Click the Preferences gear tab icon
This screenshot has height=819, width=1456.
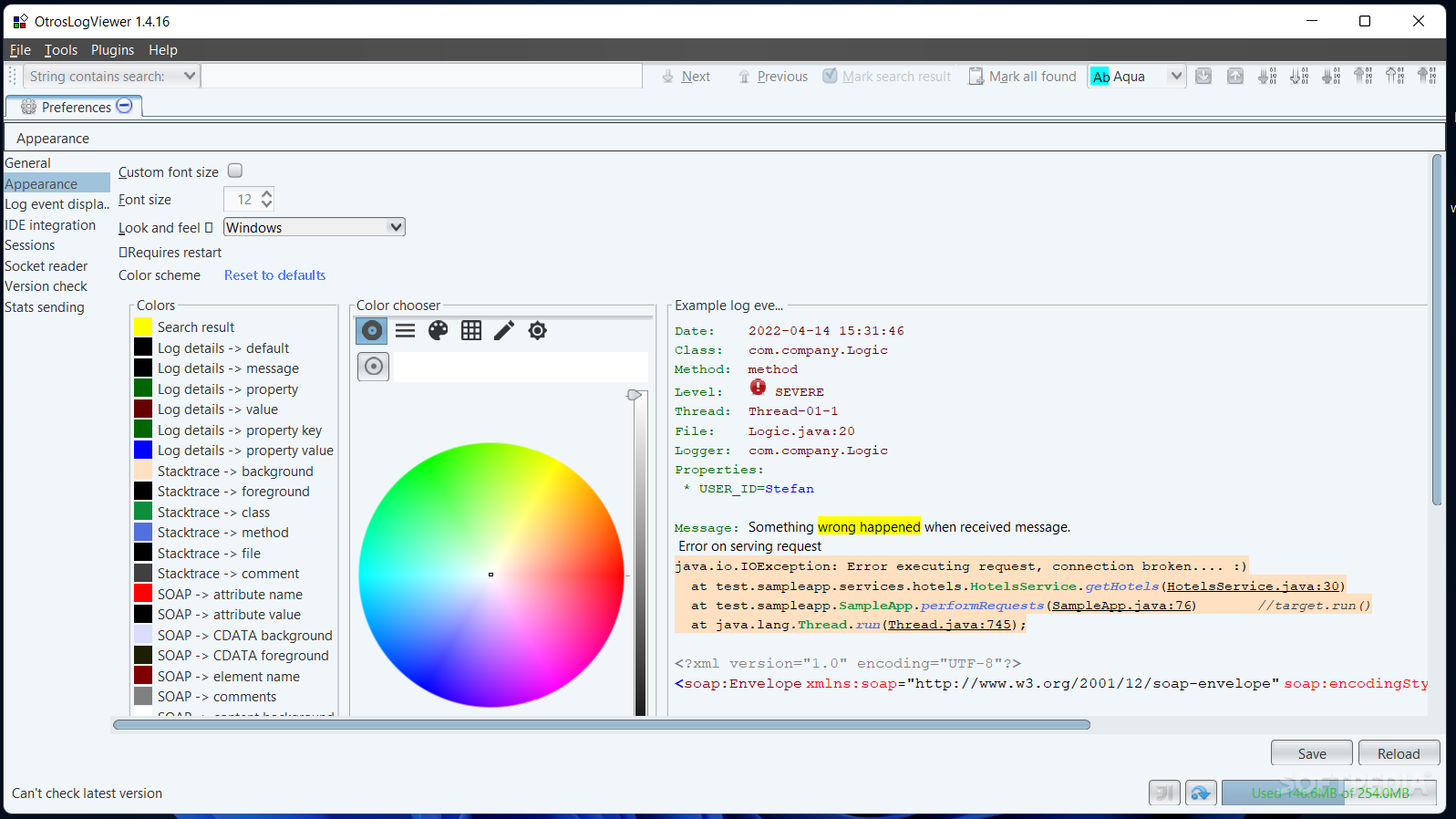[28, 107]
